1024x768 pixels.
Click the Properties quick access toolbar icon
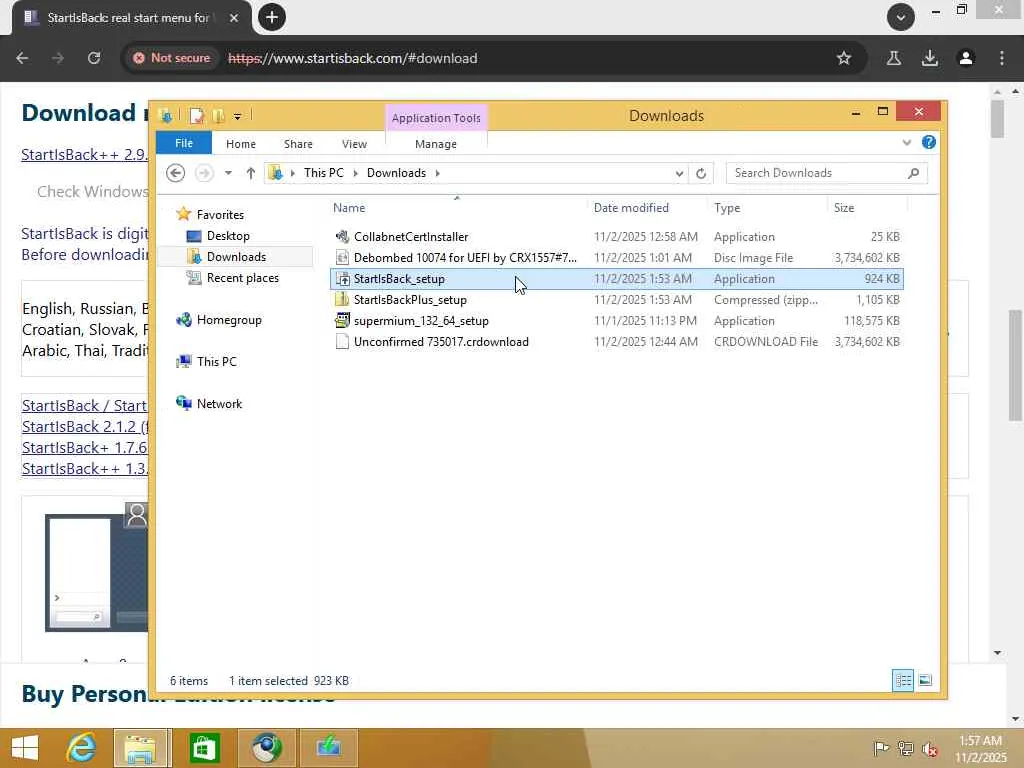coord(197,116)
